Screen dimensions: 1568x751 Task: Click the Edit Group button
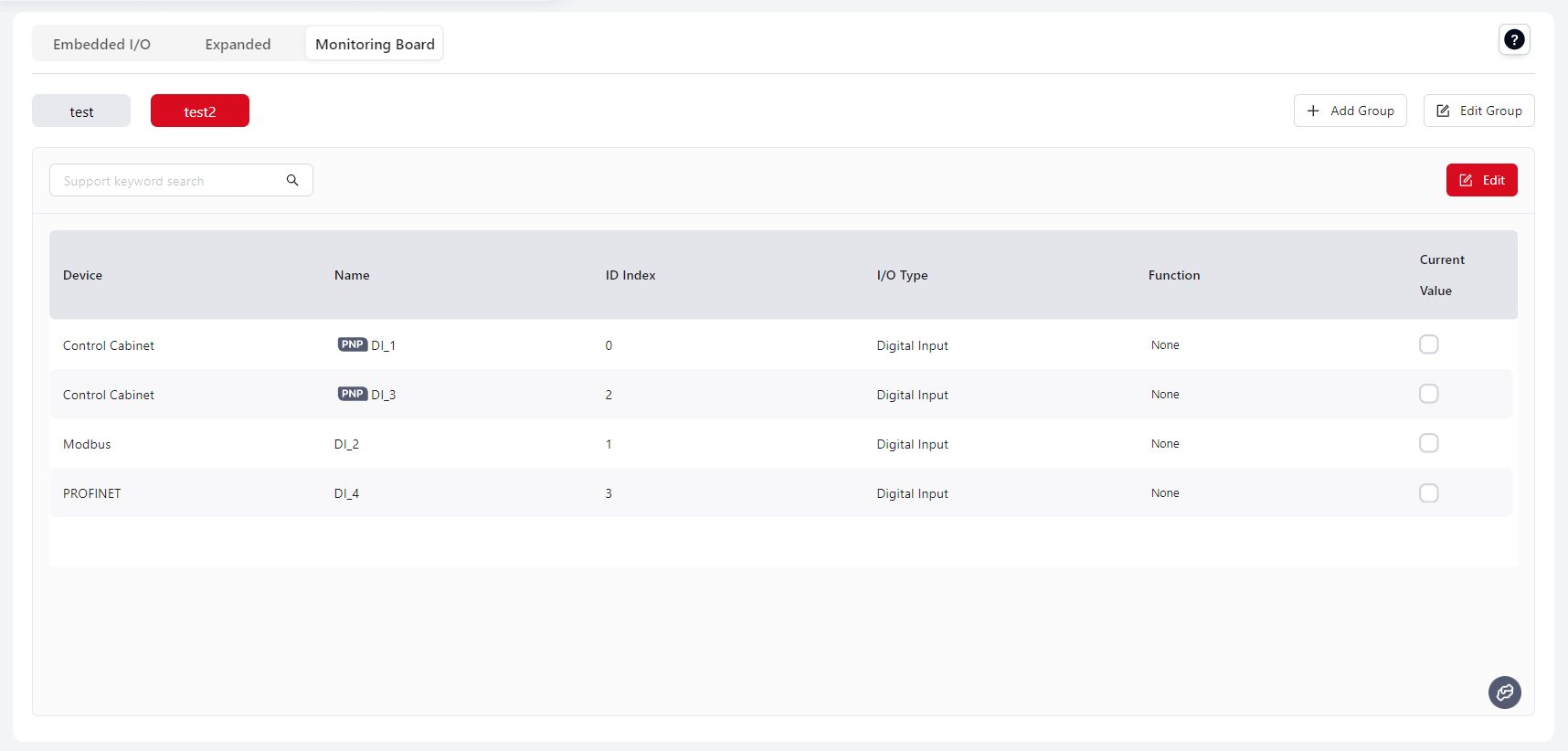[x=1478, y=111]
